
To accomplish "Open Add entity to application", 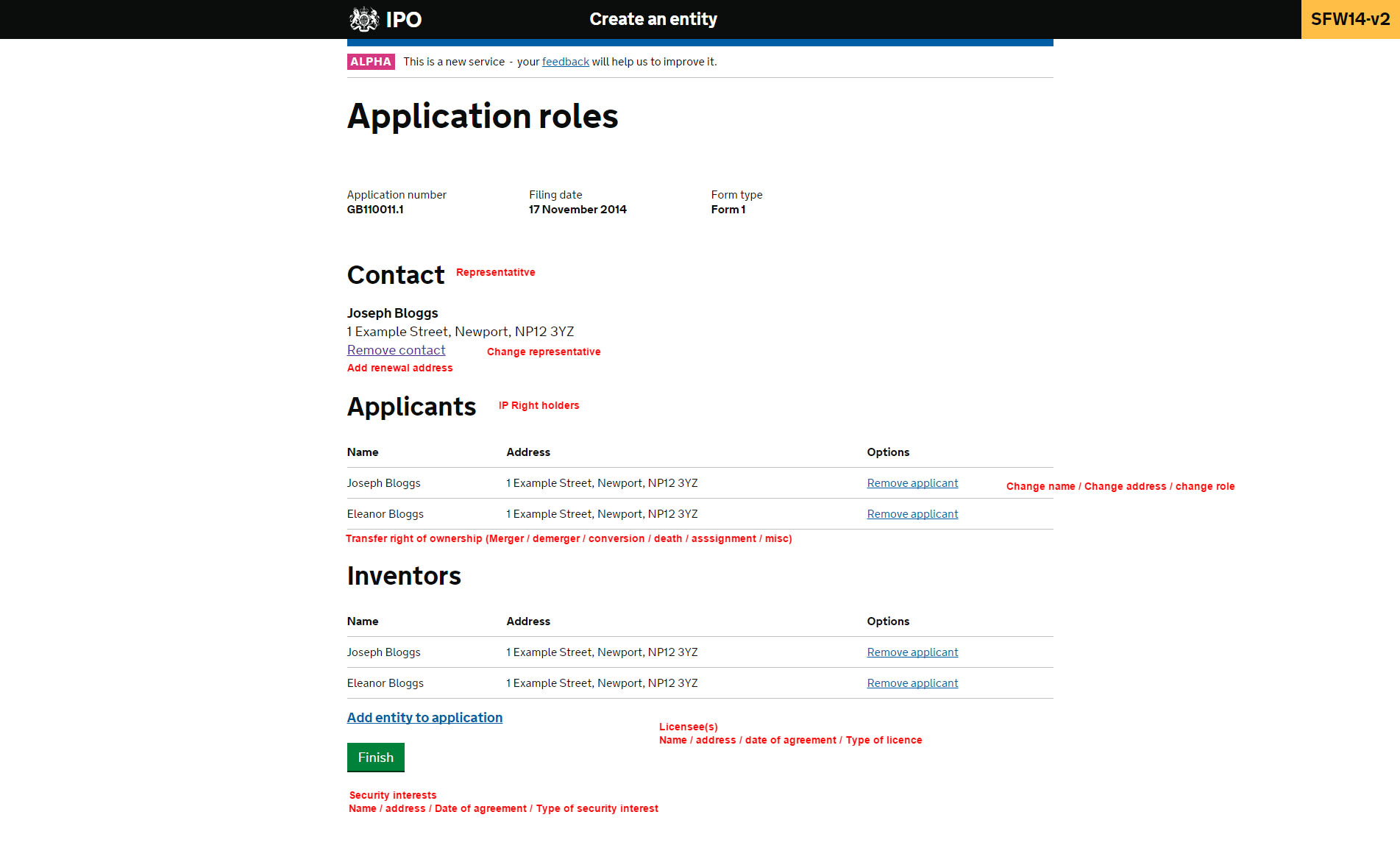I will click(x=424, y=718).
